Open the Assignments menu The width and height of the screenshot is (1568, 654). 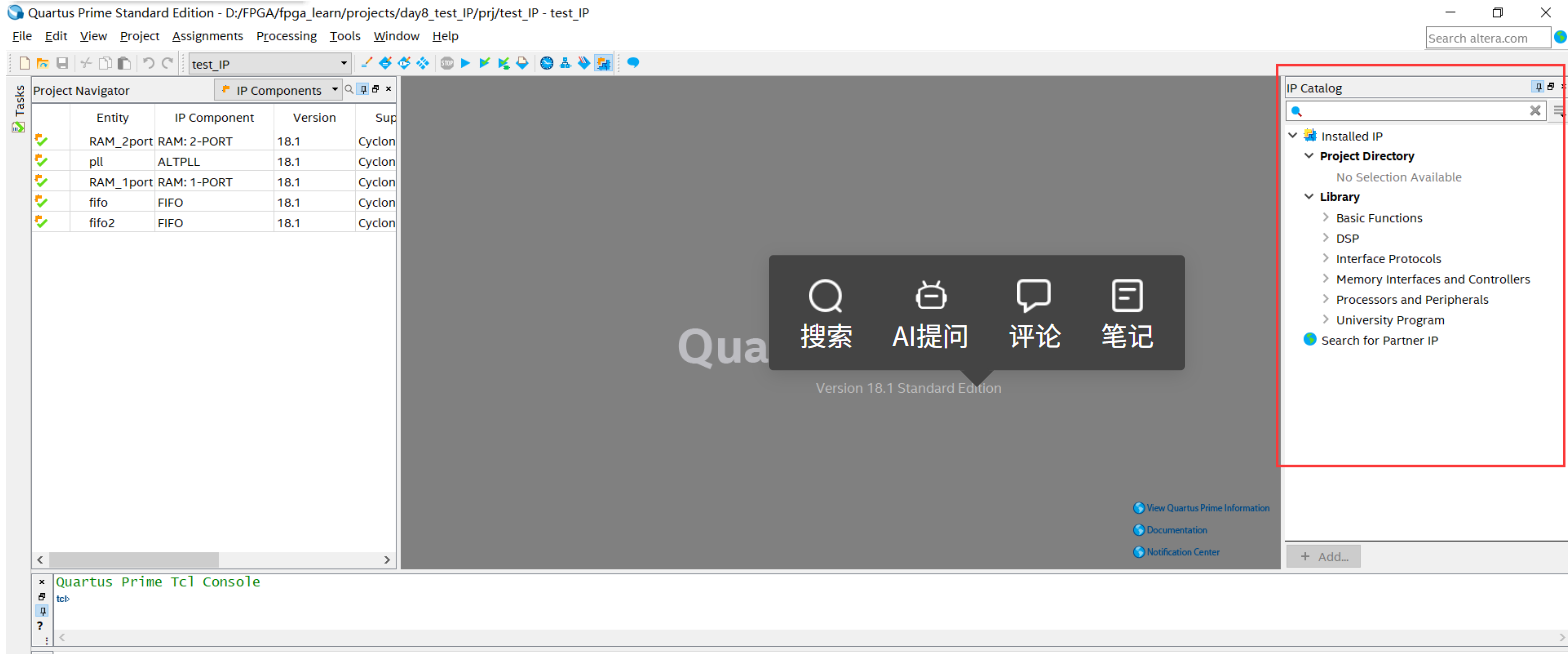coord(207,36)
